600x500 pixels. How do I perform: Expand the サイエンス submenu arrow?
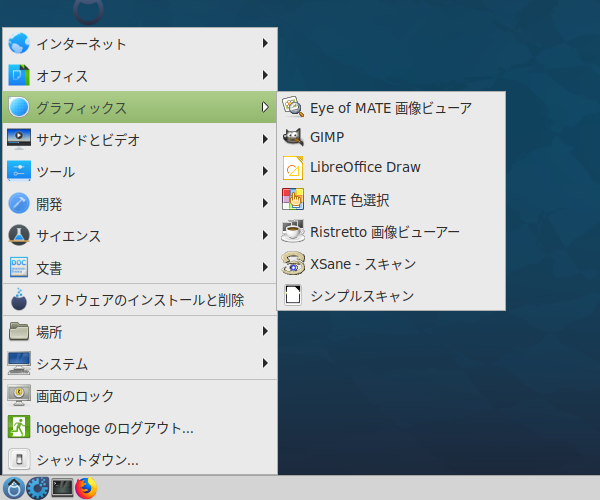coord(265,235)
